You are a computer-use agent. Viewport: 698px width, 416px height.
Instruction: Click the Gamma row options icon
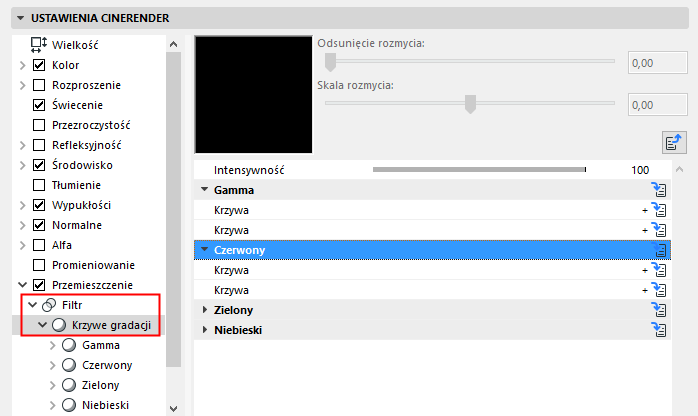tap(659, 190)
